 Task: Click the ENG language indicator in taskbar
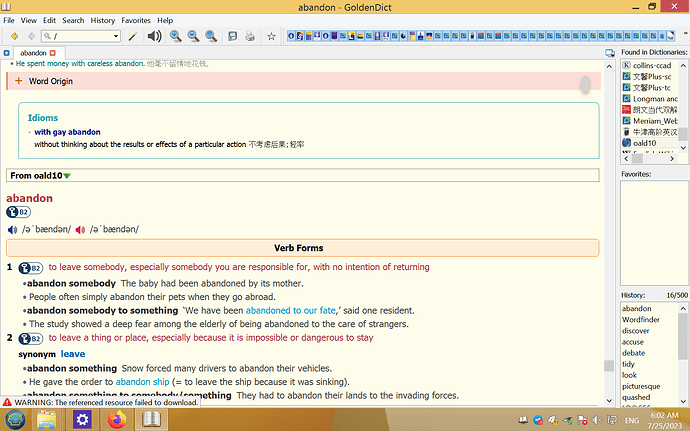(632, 420)
